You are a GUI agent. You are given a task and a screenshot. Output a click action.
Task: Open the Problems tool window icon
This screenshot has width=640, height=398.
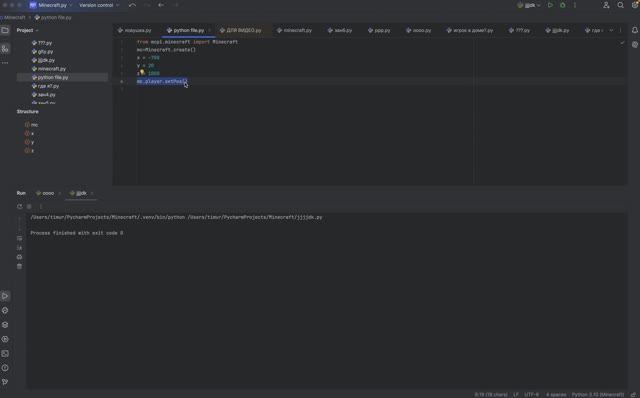coord(5,368)
